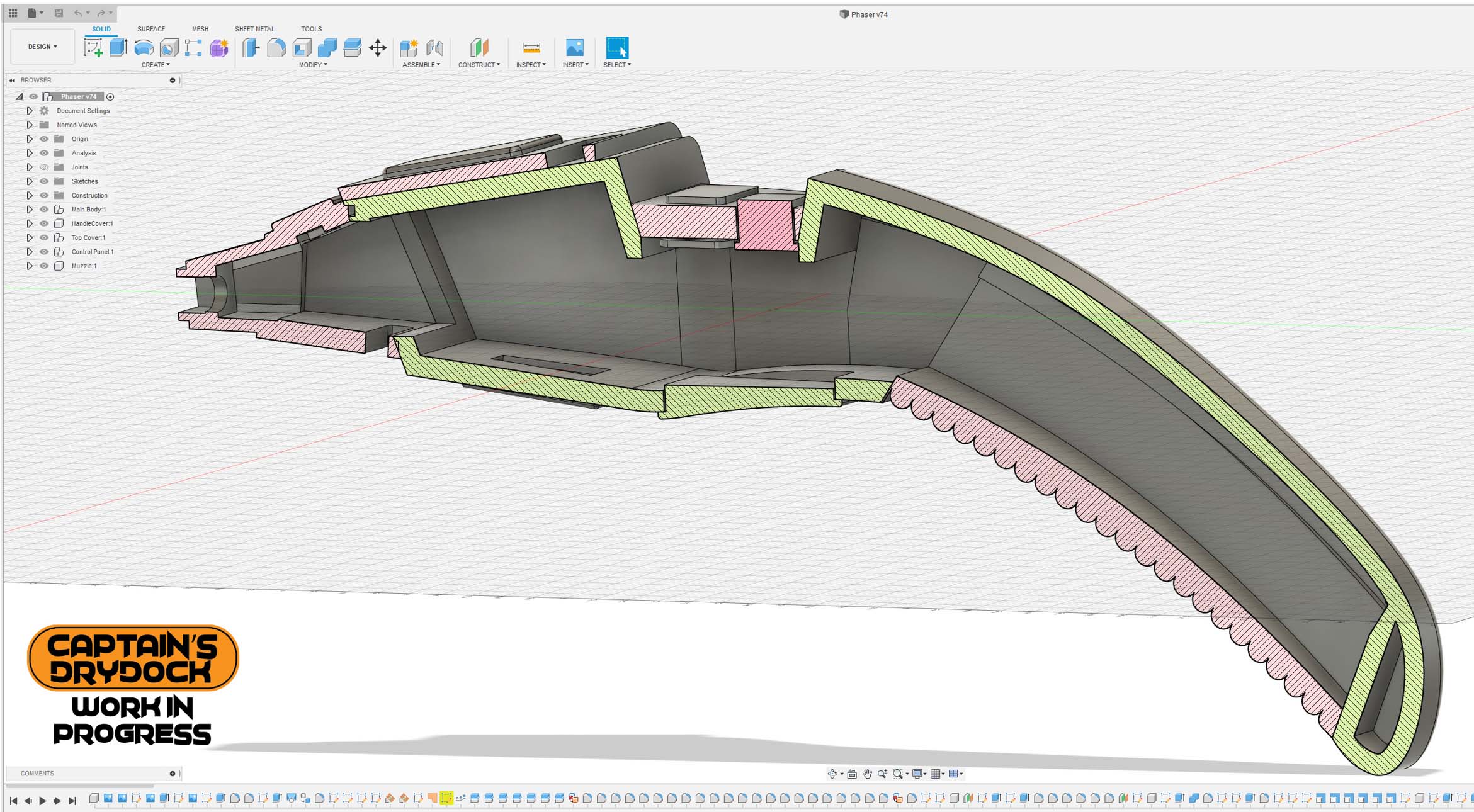Select the Create Sketch tool
Screen dimensions: 1474x812
93,48
